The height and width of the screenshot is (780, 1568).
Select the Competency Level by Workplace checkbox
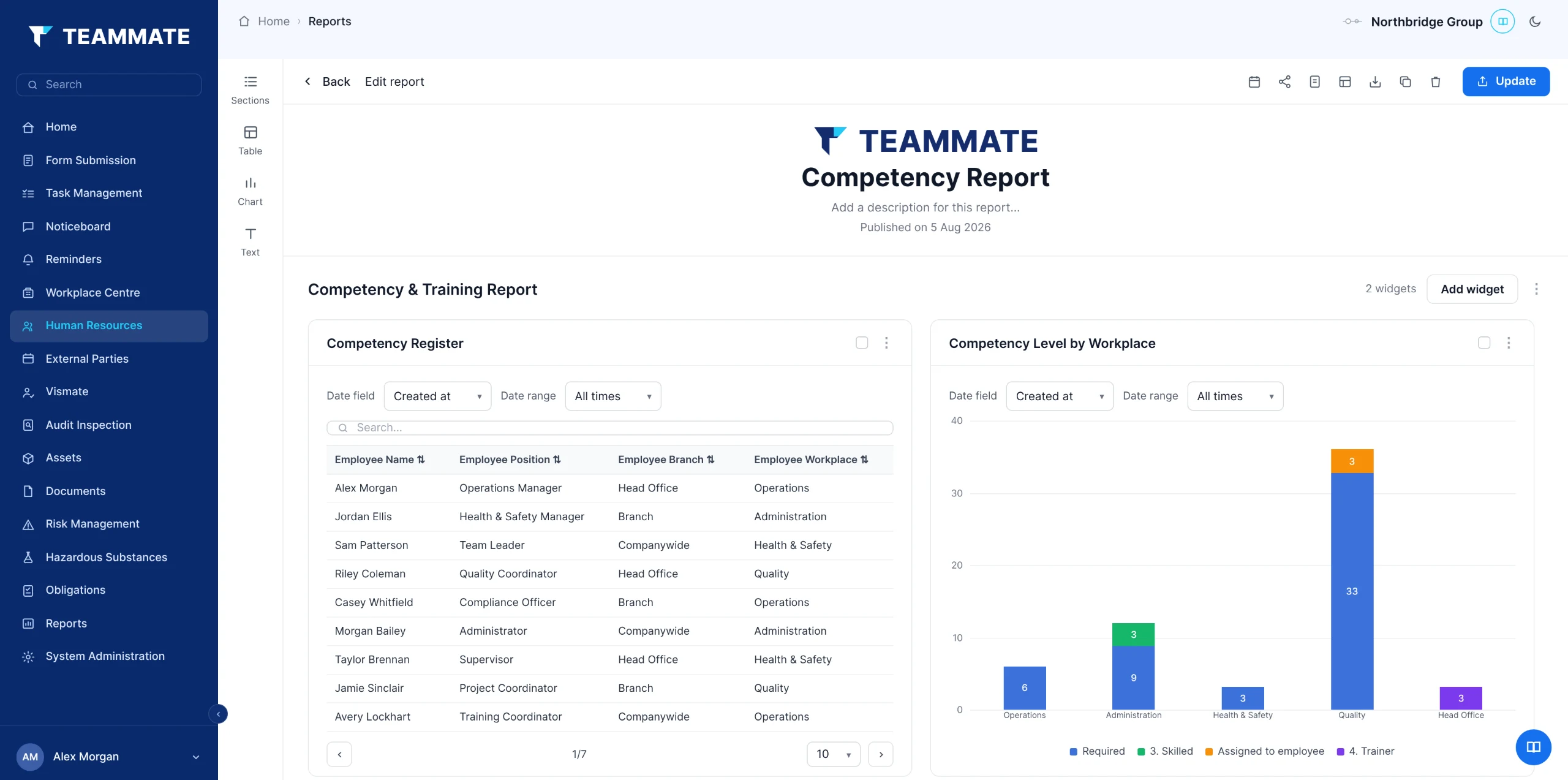(x=1484, y=343)
